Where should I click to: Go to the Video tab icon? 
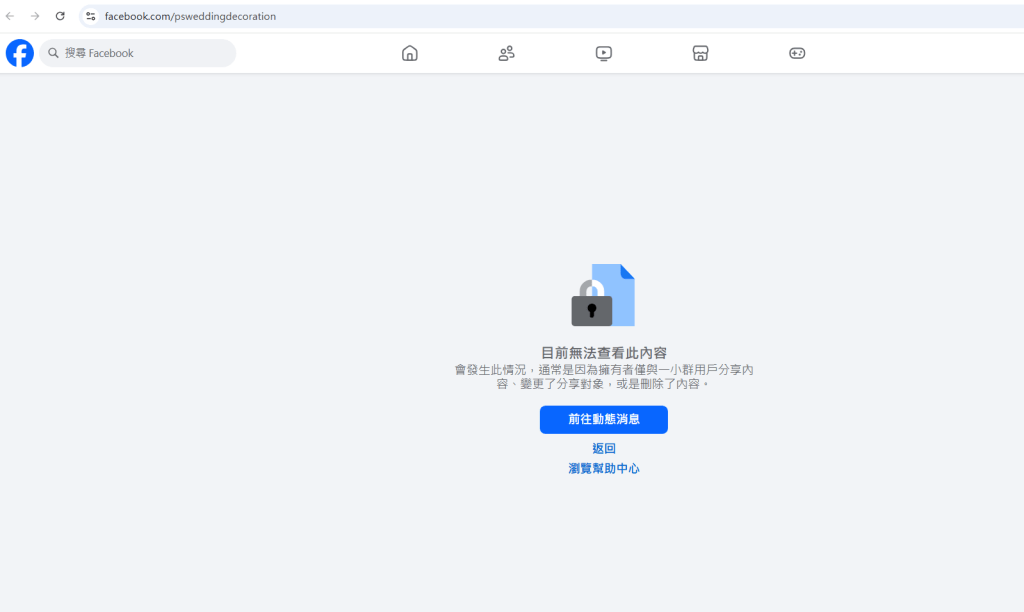tap(604, 53)
